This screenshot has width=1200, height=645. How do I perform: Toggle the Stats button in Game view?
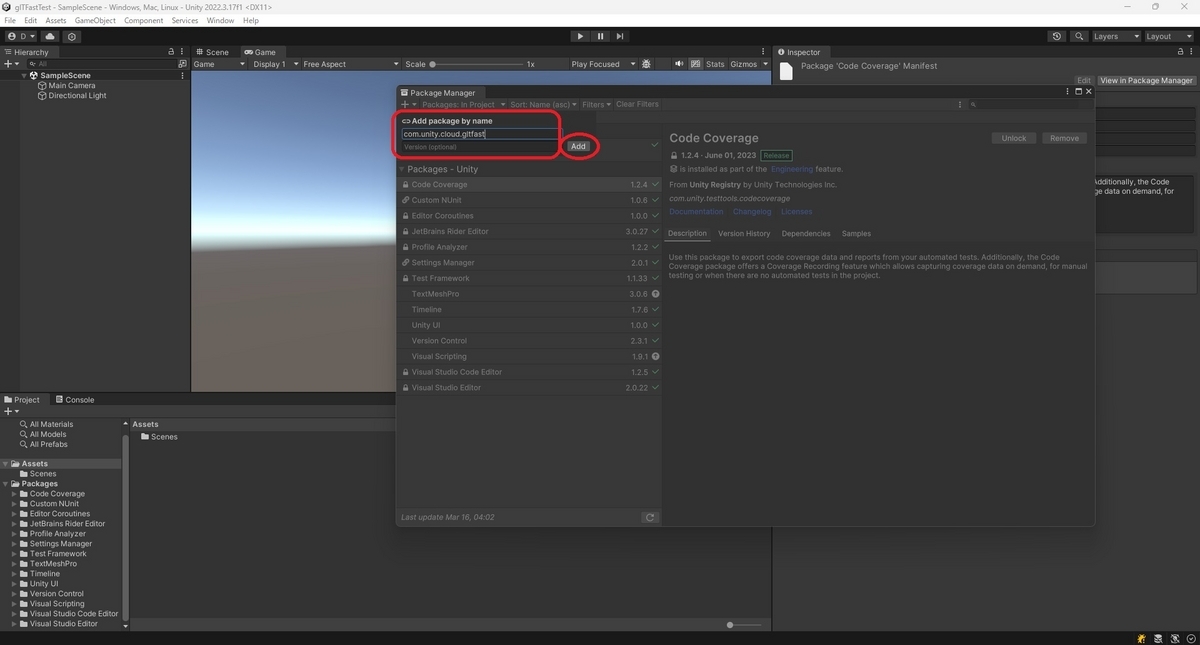(715, 64)
